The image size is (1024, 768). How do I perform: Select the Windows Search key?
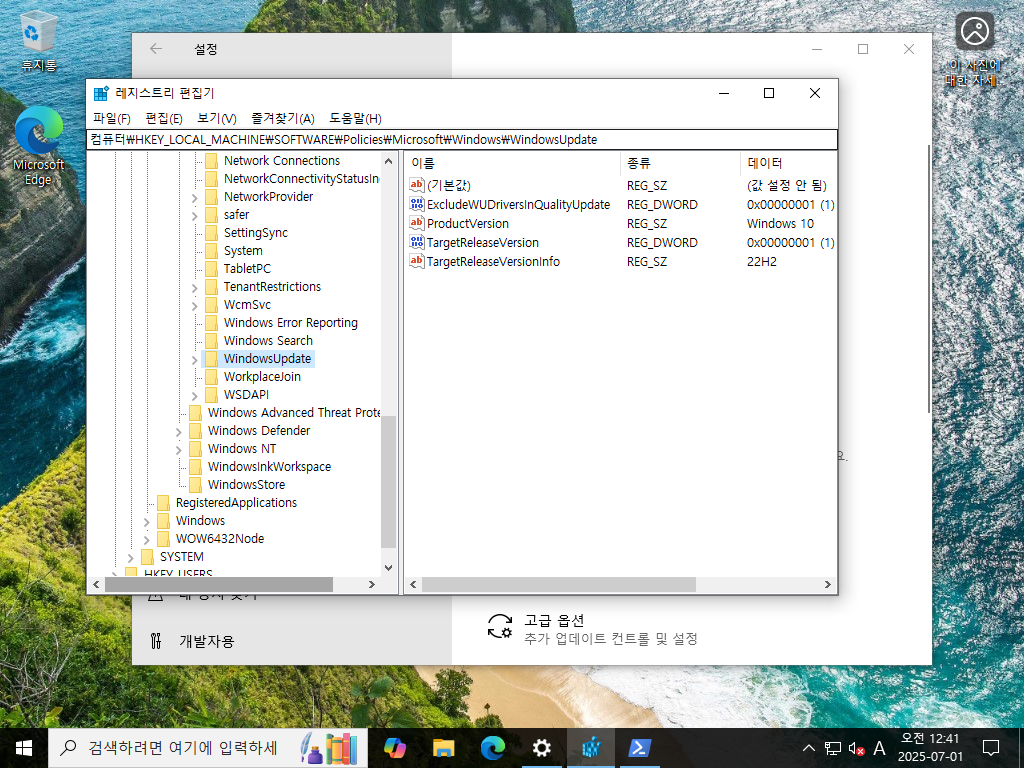point(268,340)
